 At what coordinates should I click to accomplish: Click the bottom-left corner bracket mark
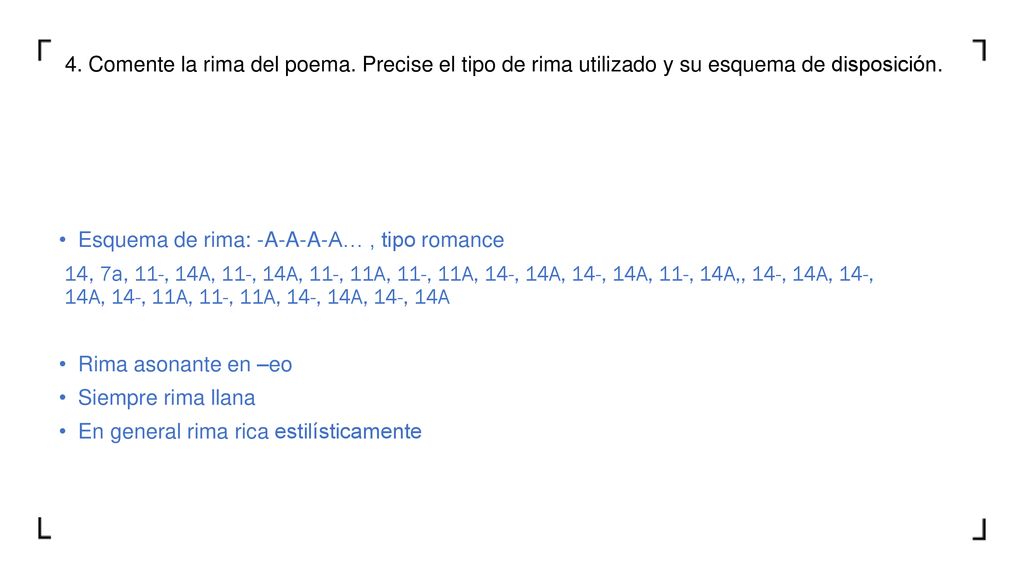44,528
